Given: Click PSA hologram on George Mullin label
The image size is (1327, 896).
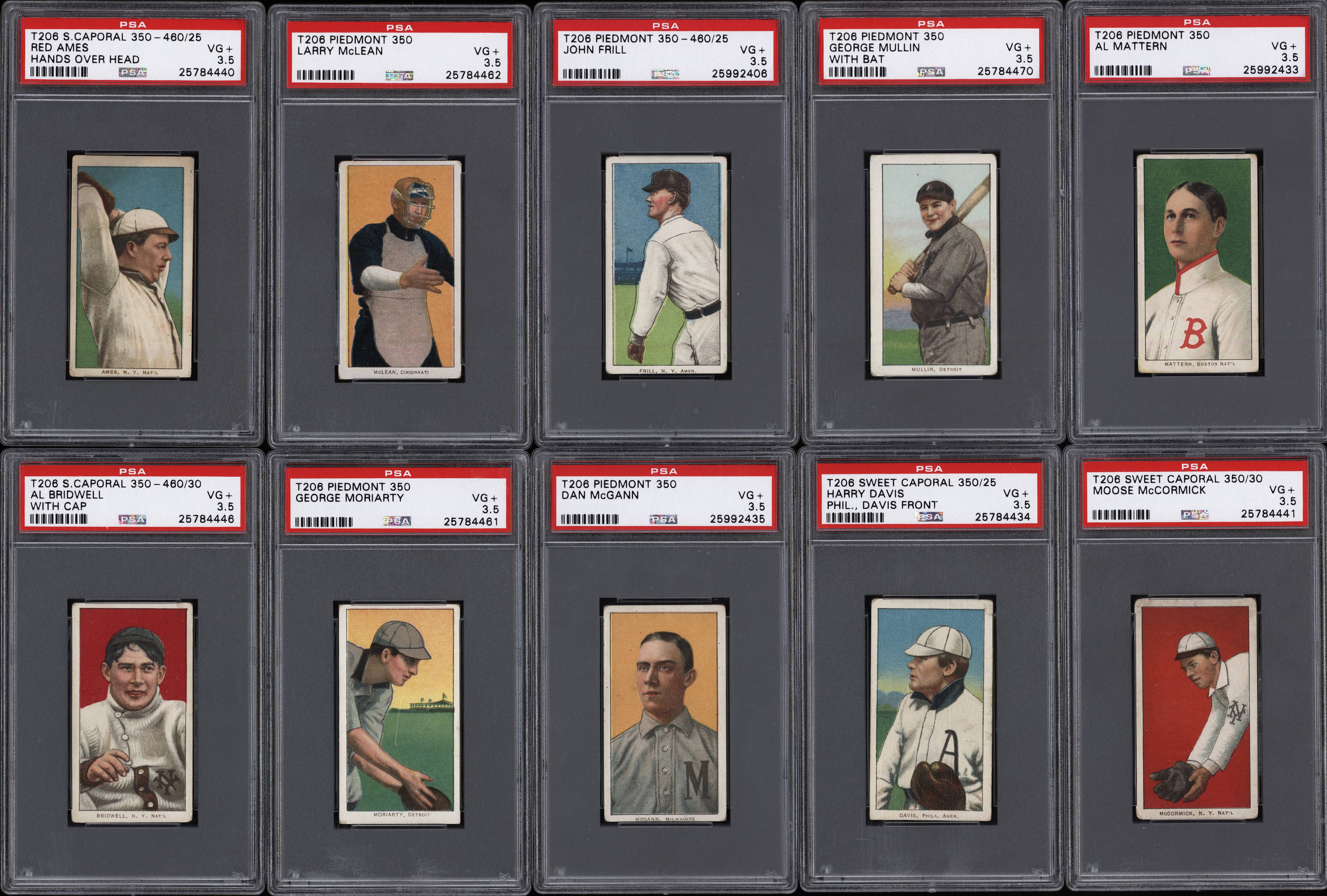Looking at the screenshot, I should 931,72.
